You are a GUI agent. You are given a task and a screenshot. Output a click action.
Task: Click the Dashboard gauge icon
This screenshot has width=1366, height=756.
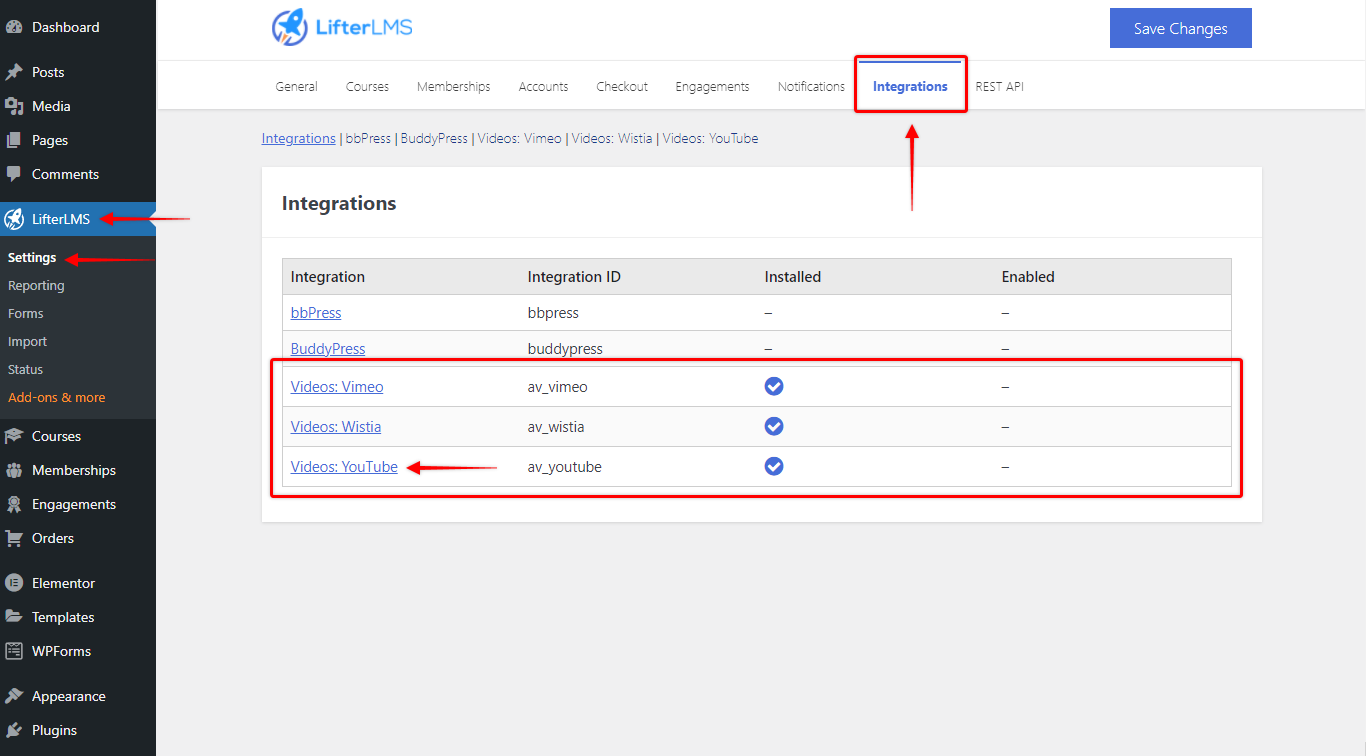point(14,27)
